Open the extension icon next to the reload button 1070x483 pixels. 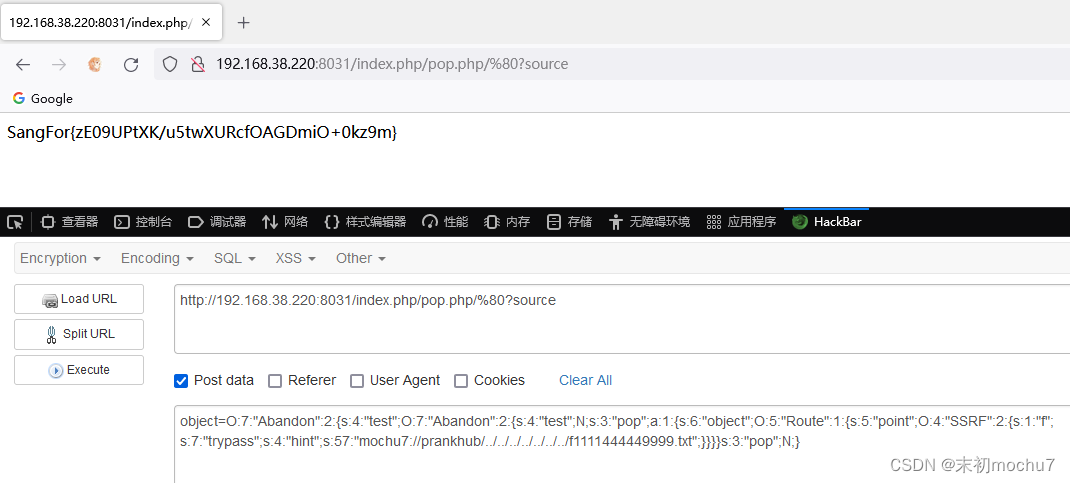click(x=95, y=64)
